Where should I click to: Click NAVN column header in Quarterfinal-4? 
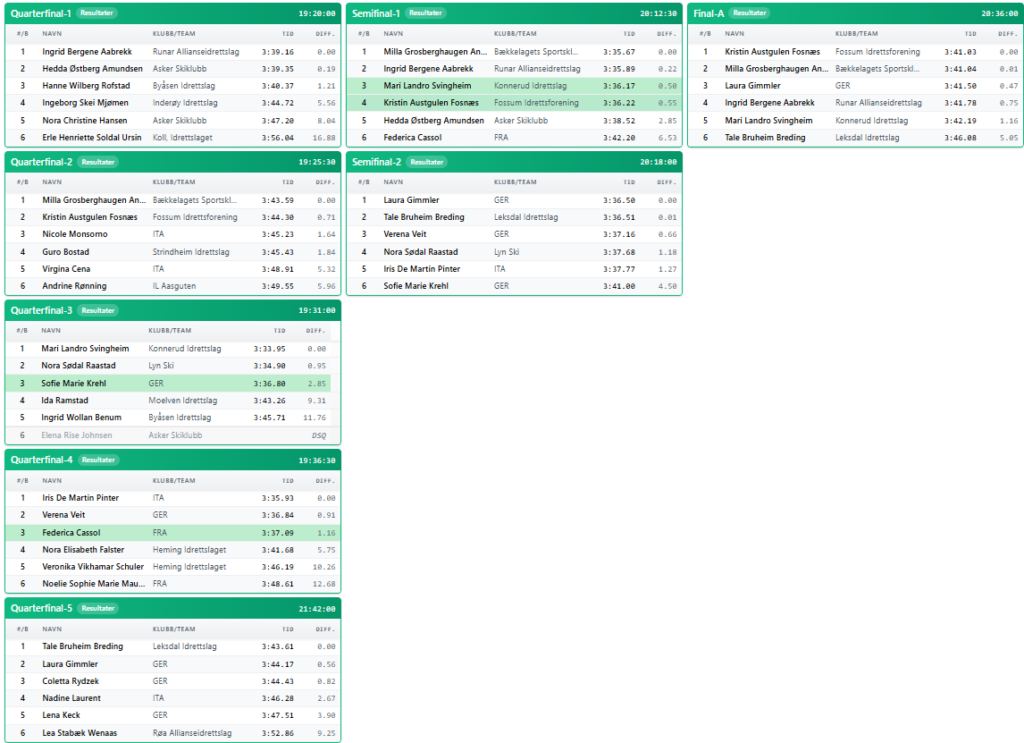point(52,481)
